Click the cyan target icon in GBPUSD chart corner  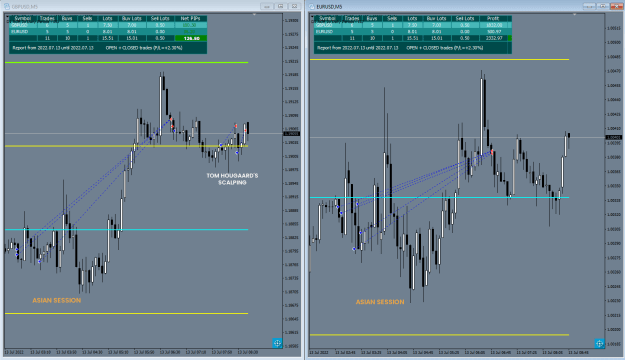point(277,343)
